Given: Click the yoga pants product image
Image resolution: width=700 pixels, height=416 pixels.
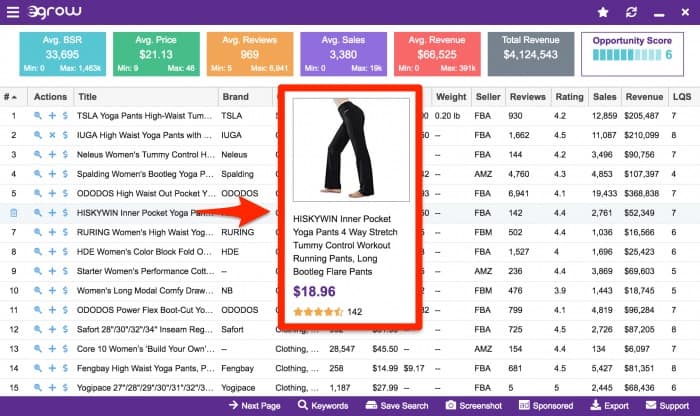Looking at the screenshot, I should [x=351, y=150].
